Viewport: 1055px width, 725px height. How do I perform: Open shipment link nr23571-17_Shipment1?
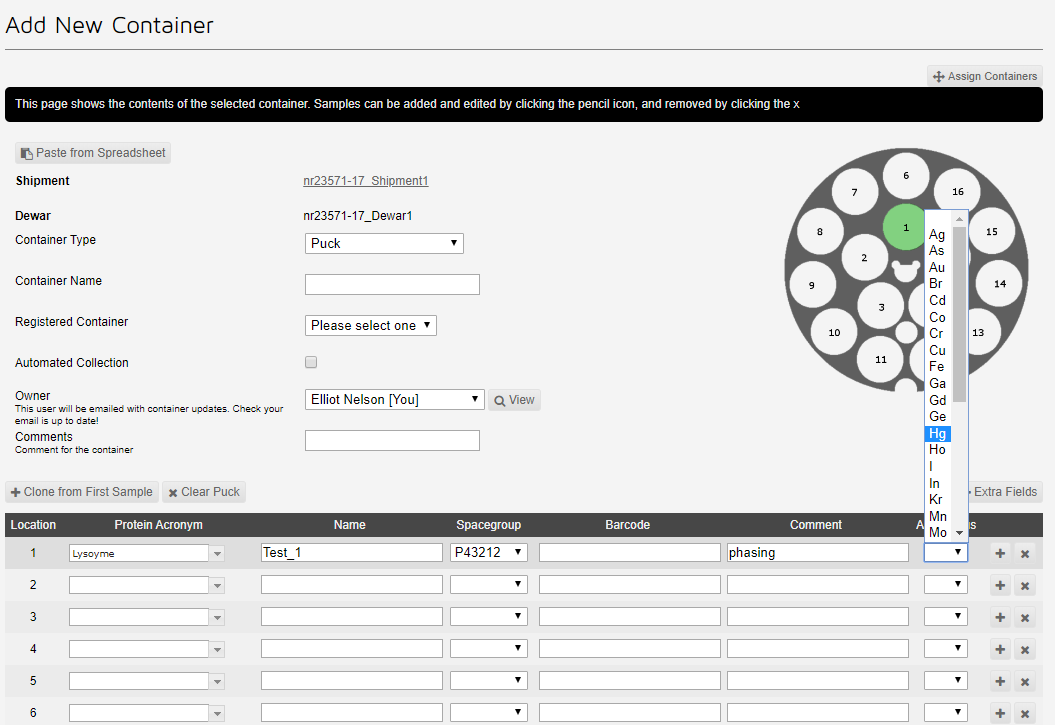pos(365,181)
